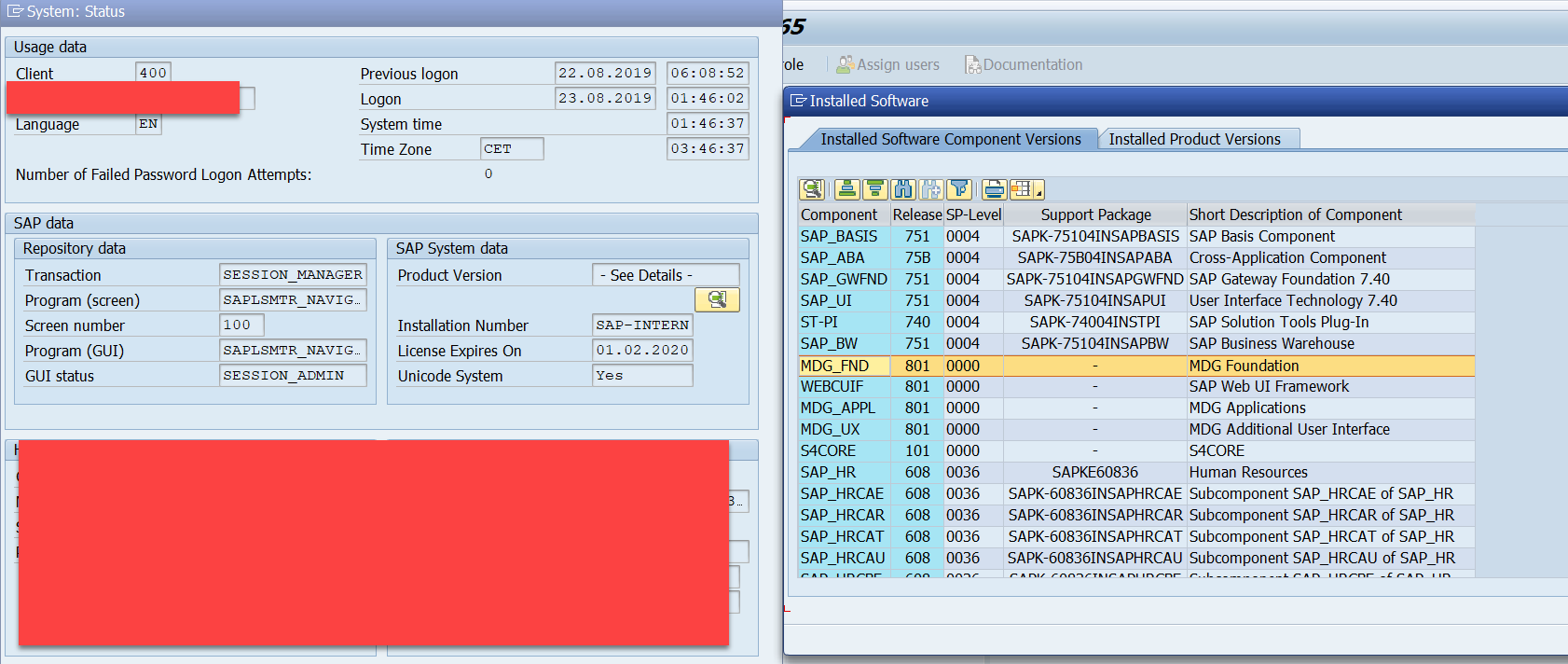Select the highlighted MDG_FND component cell
Screen dimensions: 1568x664
[x=844, y=366]
